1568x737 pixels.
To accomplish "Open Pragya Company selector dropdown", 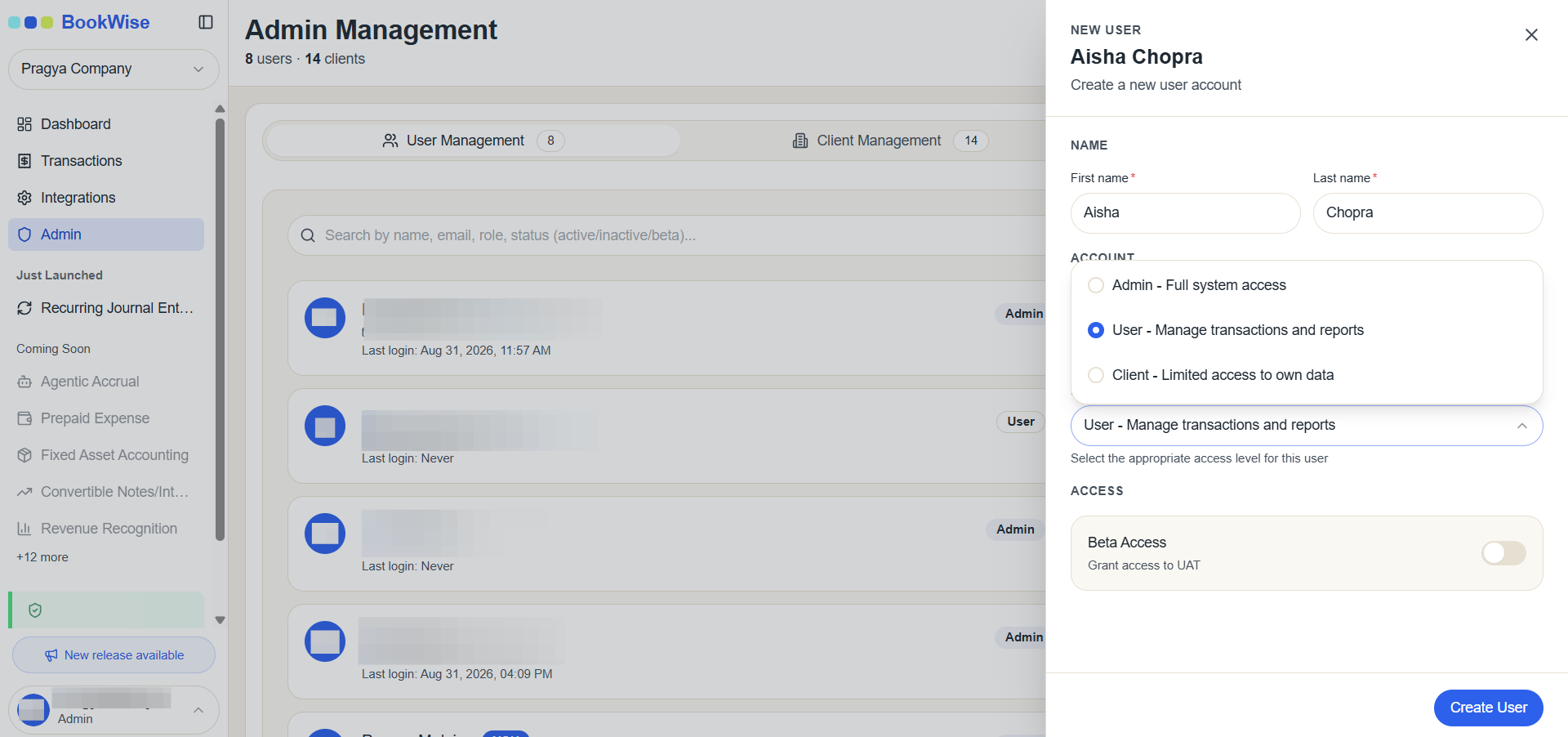I will coord(114,69).
